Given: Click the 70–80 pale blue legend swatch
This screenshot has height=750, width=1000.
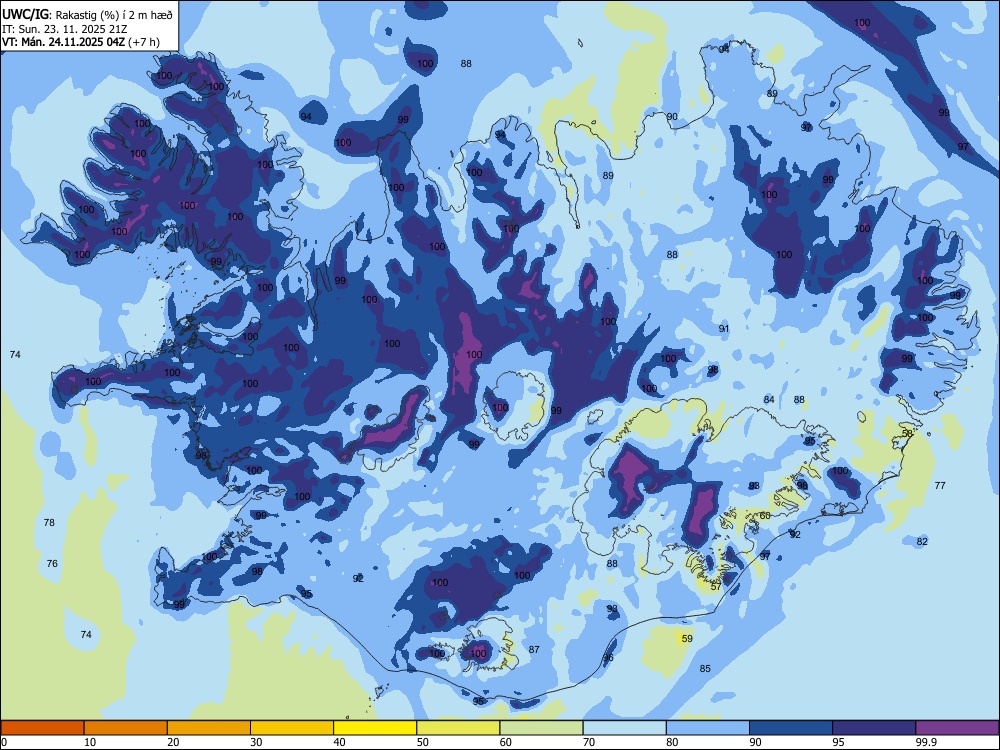Looking at the screenshot, I should pyautogui.click(x=624, y=728).
